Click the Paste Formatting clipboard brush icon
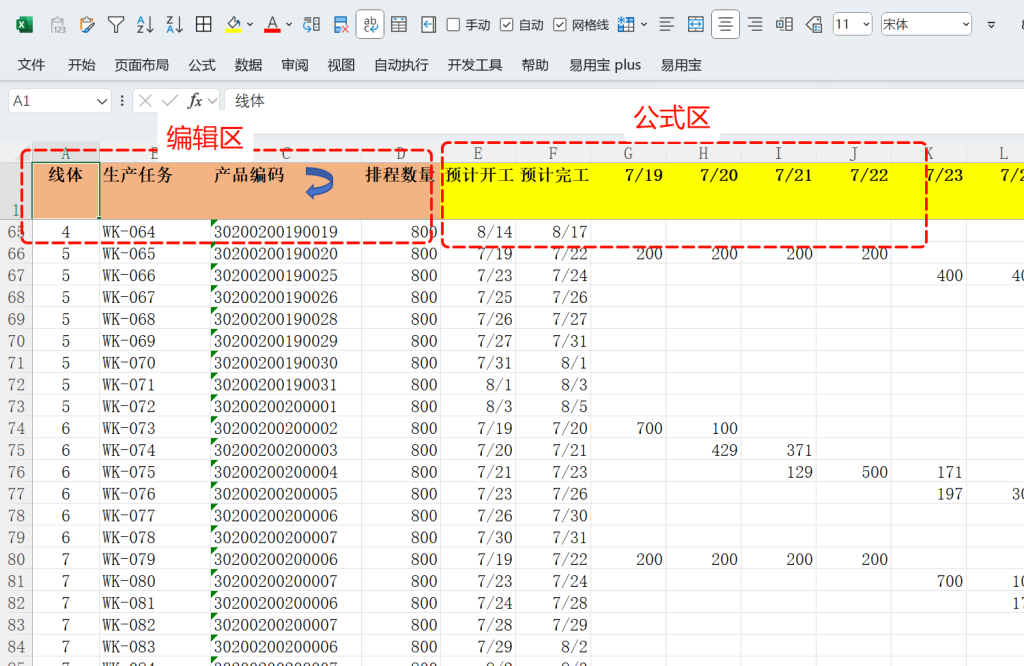The width and height of the screenshot is (1024, 666). (87, 25)
